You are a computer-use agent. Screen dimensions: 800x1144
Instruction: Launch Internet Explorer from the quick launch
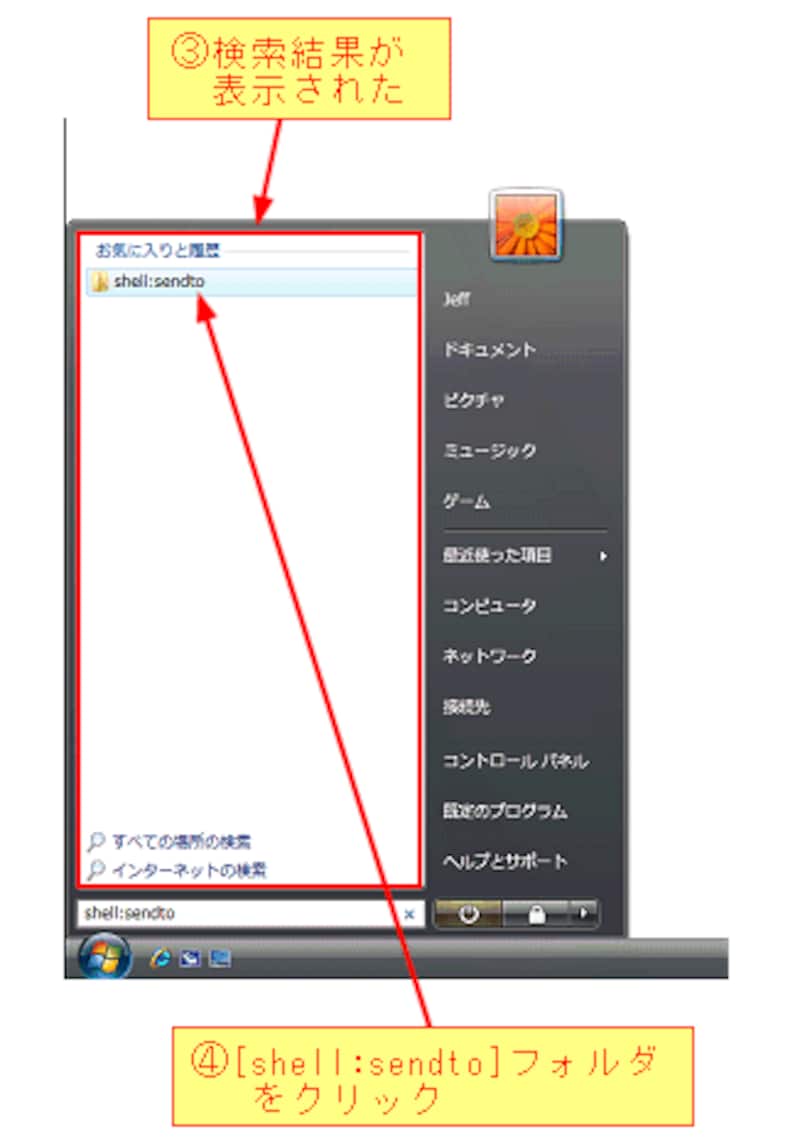click(x=160, y=958)
